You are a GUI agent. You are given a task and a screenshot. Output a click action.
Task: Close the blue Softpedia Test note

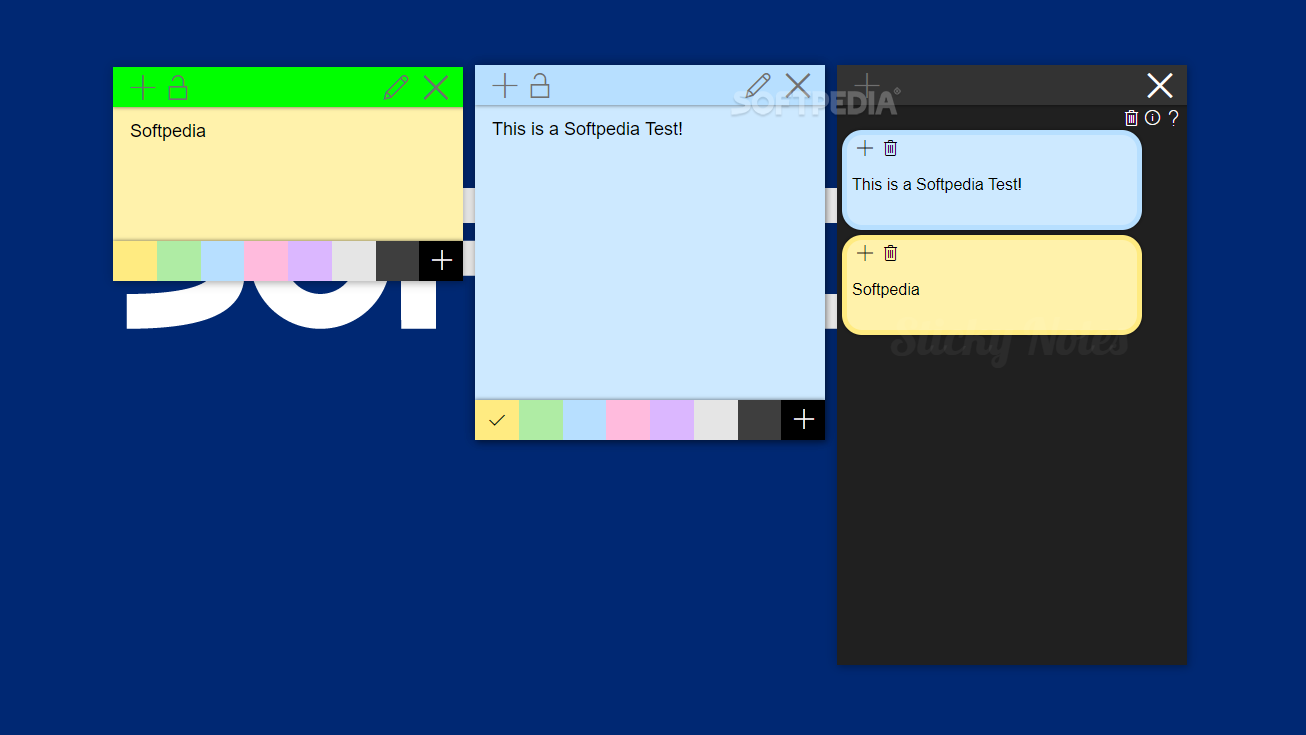[798, 86]
